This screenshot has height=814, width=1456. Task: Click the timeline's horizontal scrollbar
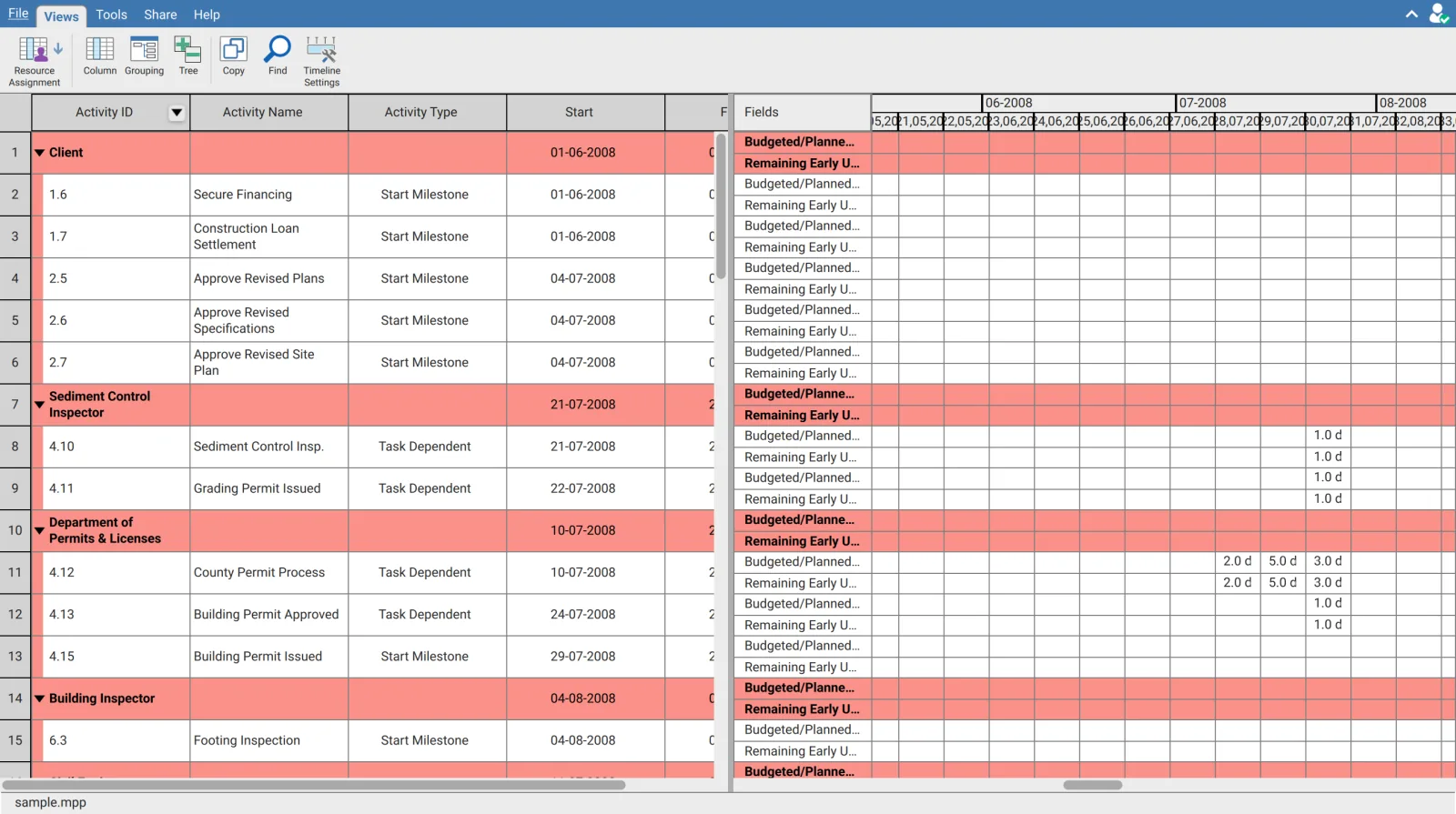pyautogui.click(x=1092, y=785)
